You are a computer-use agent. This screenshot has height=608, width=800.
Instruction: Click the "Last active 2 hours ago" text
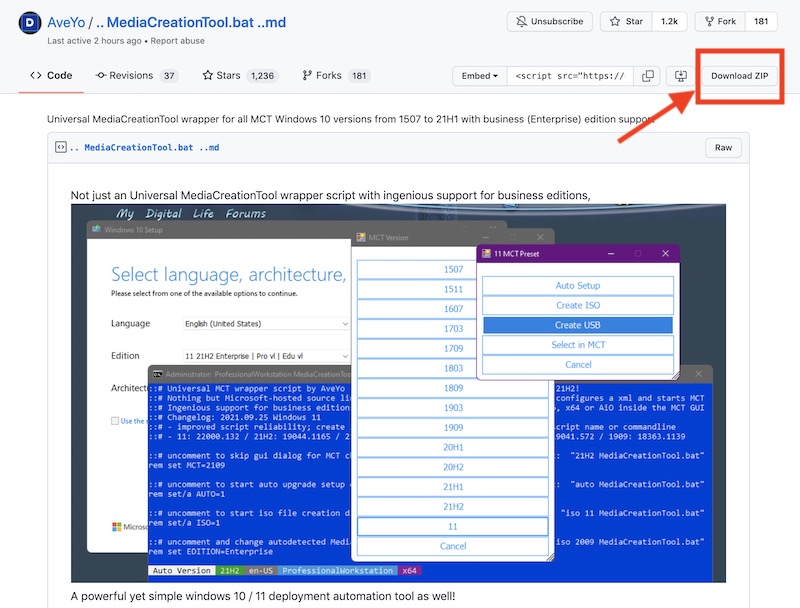point(94,41)
